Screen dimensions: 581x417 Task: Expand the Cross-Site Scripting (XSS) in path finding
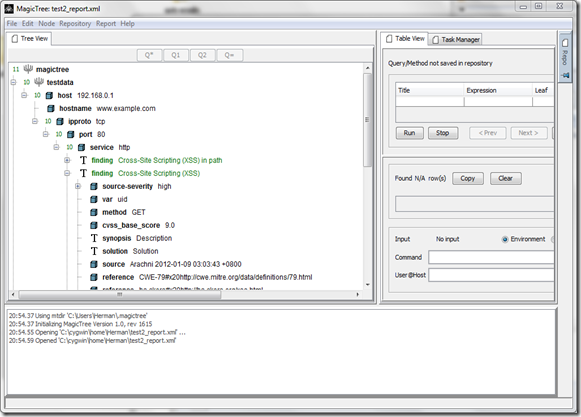coord(67,160)
